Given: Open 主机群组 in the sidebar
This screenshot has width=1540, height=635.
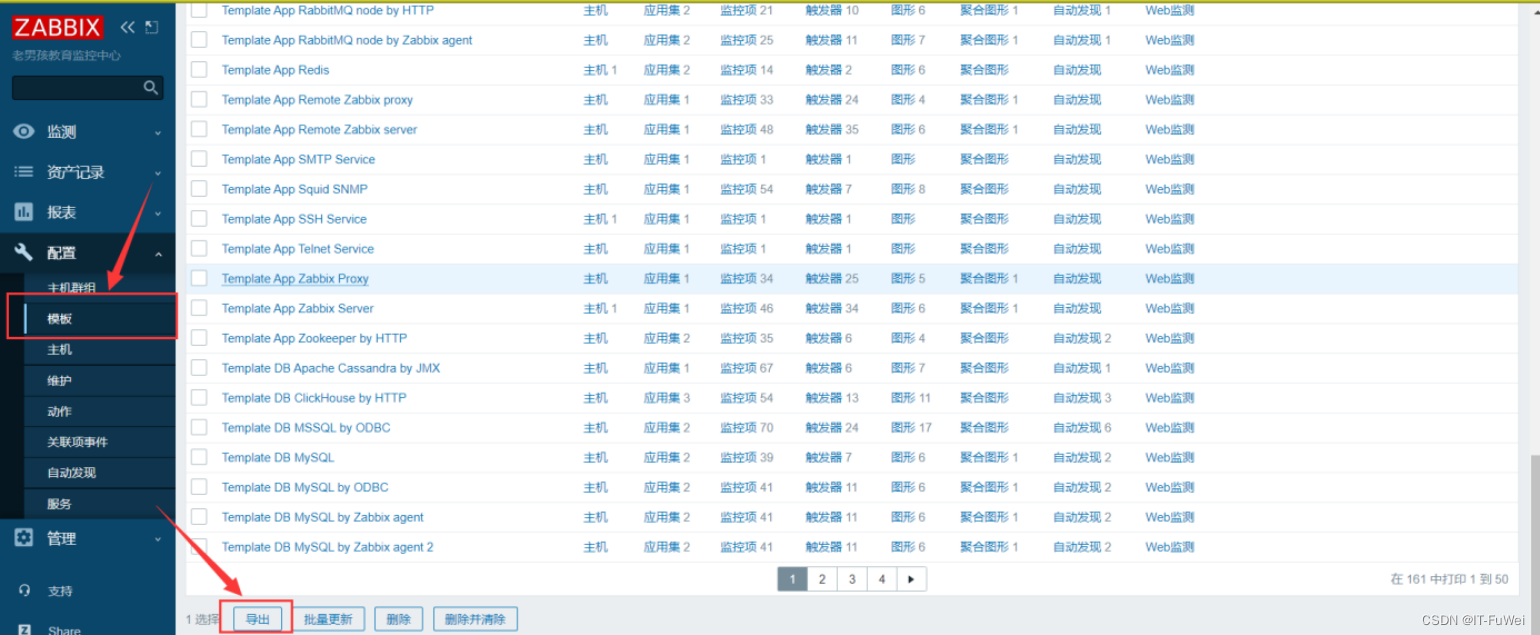Looking at the screenshot, I should point(72,287).
